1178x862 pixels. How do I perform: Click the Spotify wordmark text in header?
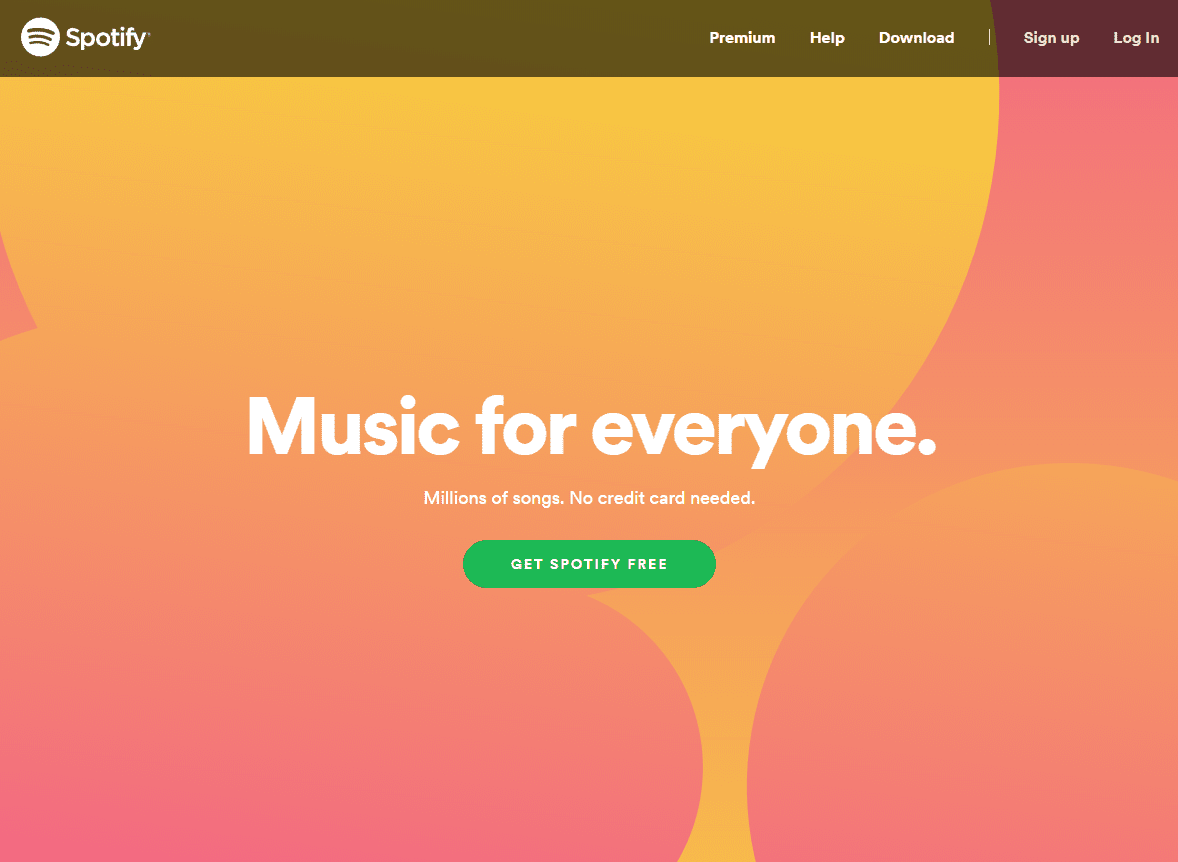pos(107,38)
